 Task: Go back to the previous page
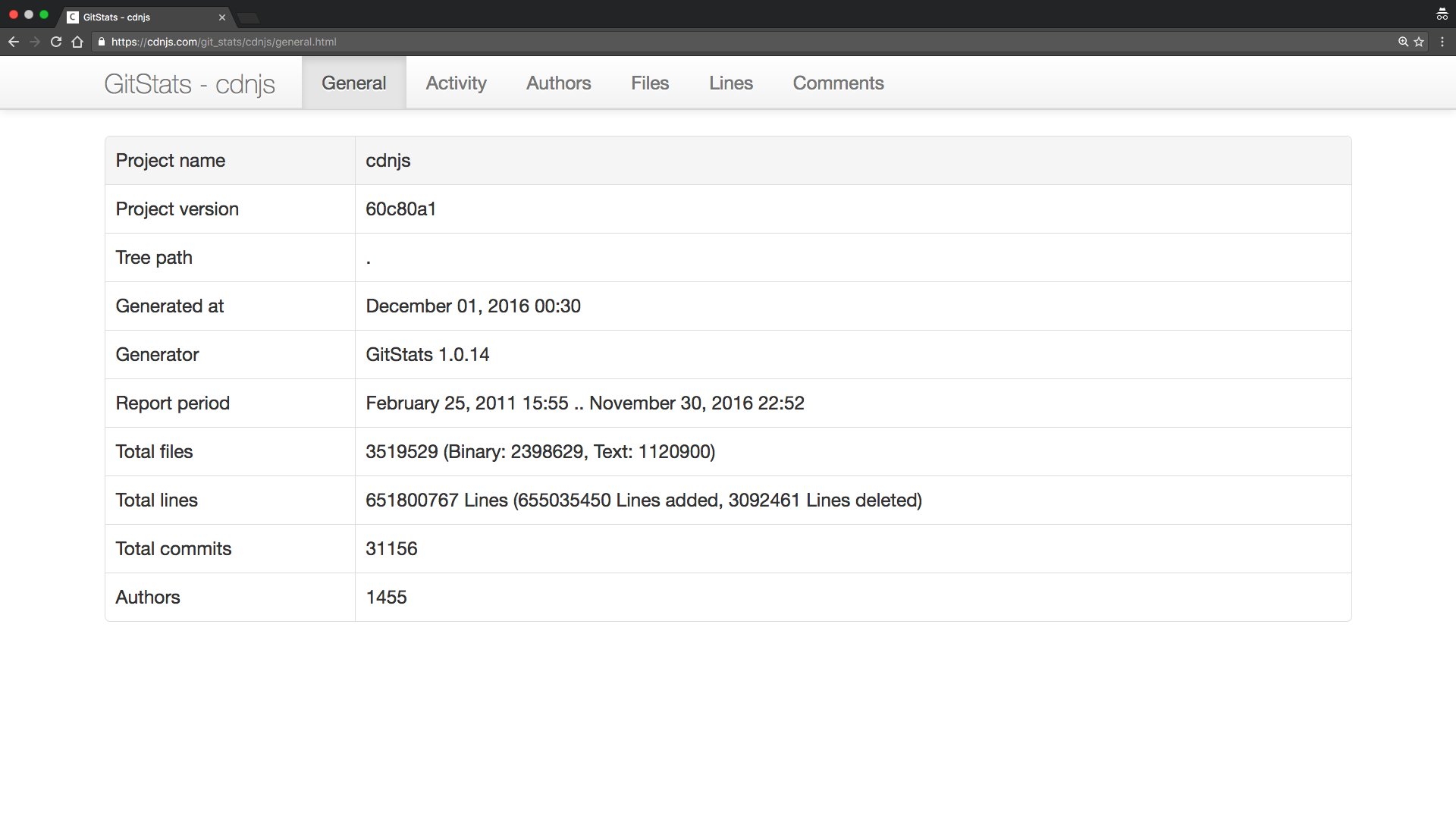(x=14, y=42)
